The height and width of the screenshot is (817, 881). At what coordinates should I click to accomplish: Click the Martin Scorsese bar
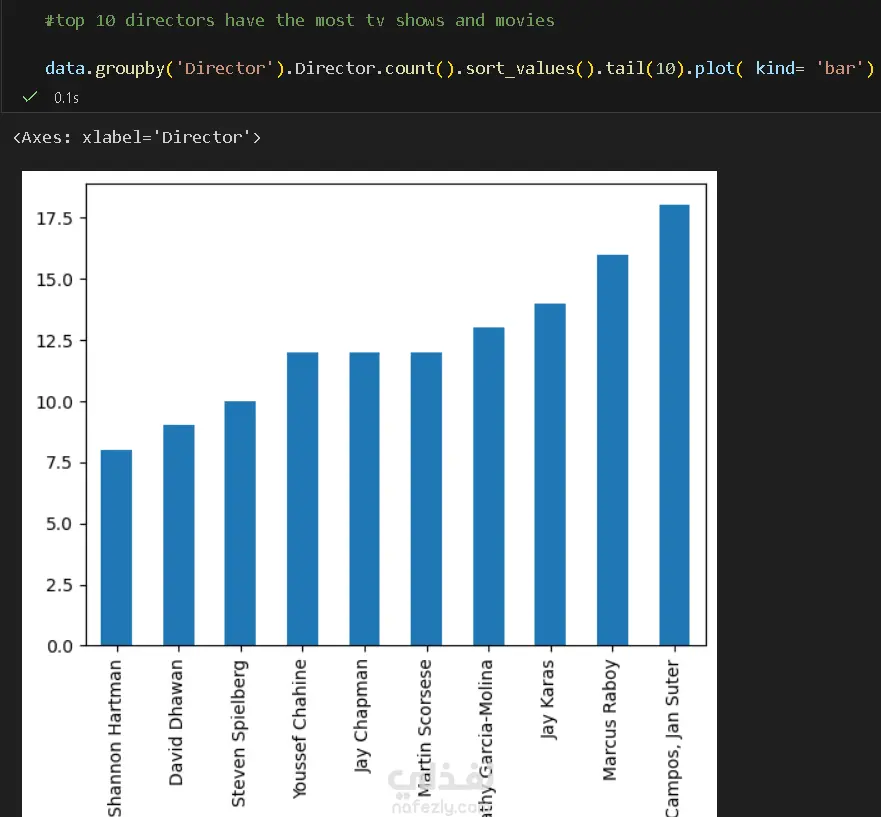tap(426, 499)
